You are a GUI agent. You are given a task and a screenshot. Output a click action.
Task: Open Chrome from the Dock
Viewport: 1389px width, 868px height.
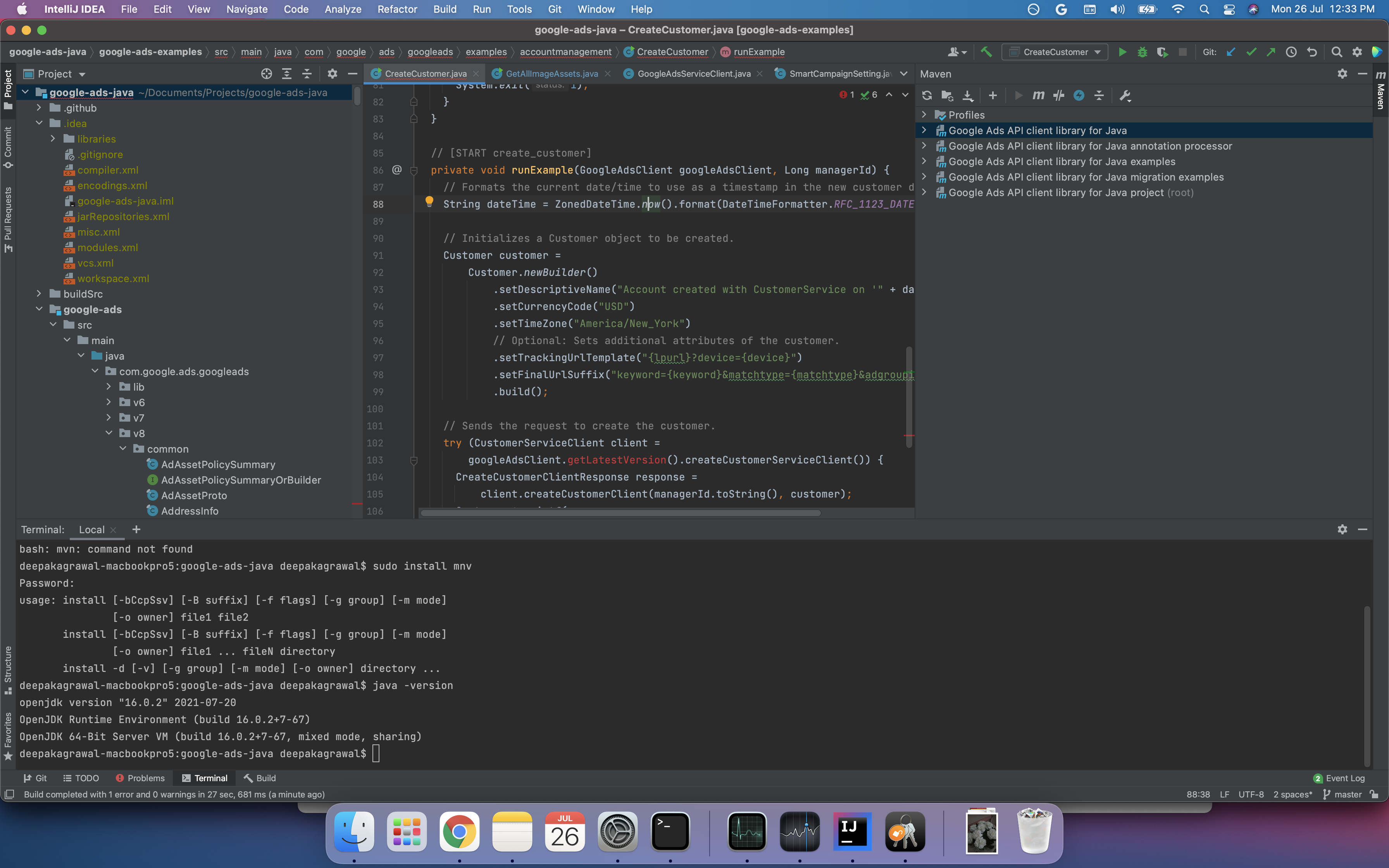click(459, 832)
